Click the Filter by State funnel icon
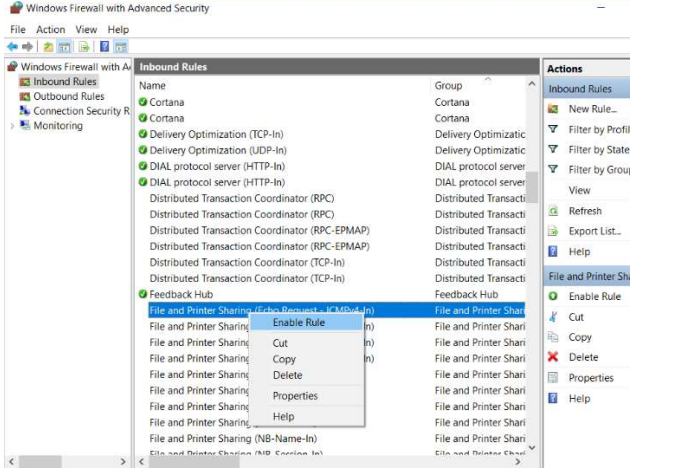Viewport: 687px width, 474px height. coord(553,149)
